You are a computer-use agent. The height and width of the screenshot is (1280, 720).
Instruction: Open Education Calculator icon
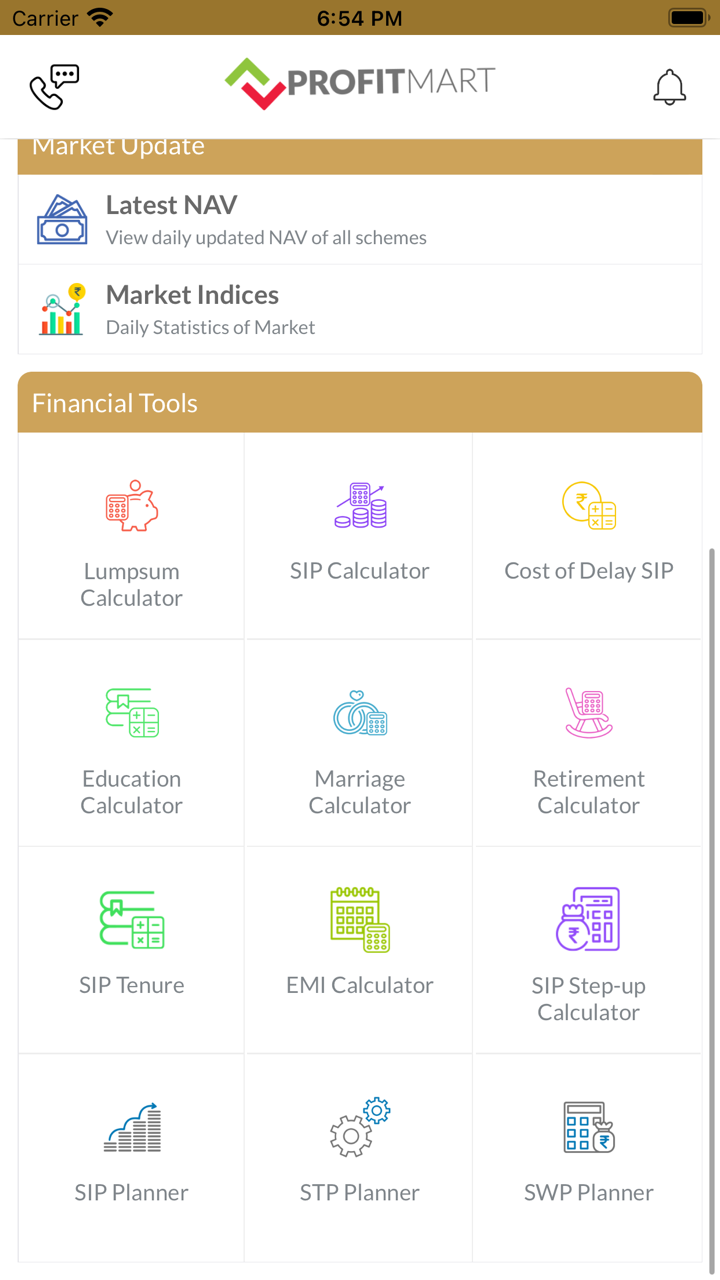[x=132, y=713]
